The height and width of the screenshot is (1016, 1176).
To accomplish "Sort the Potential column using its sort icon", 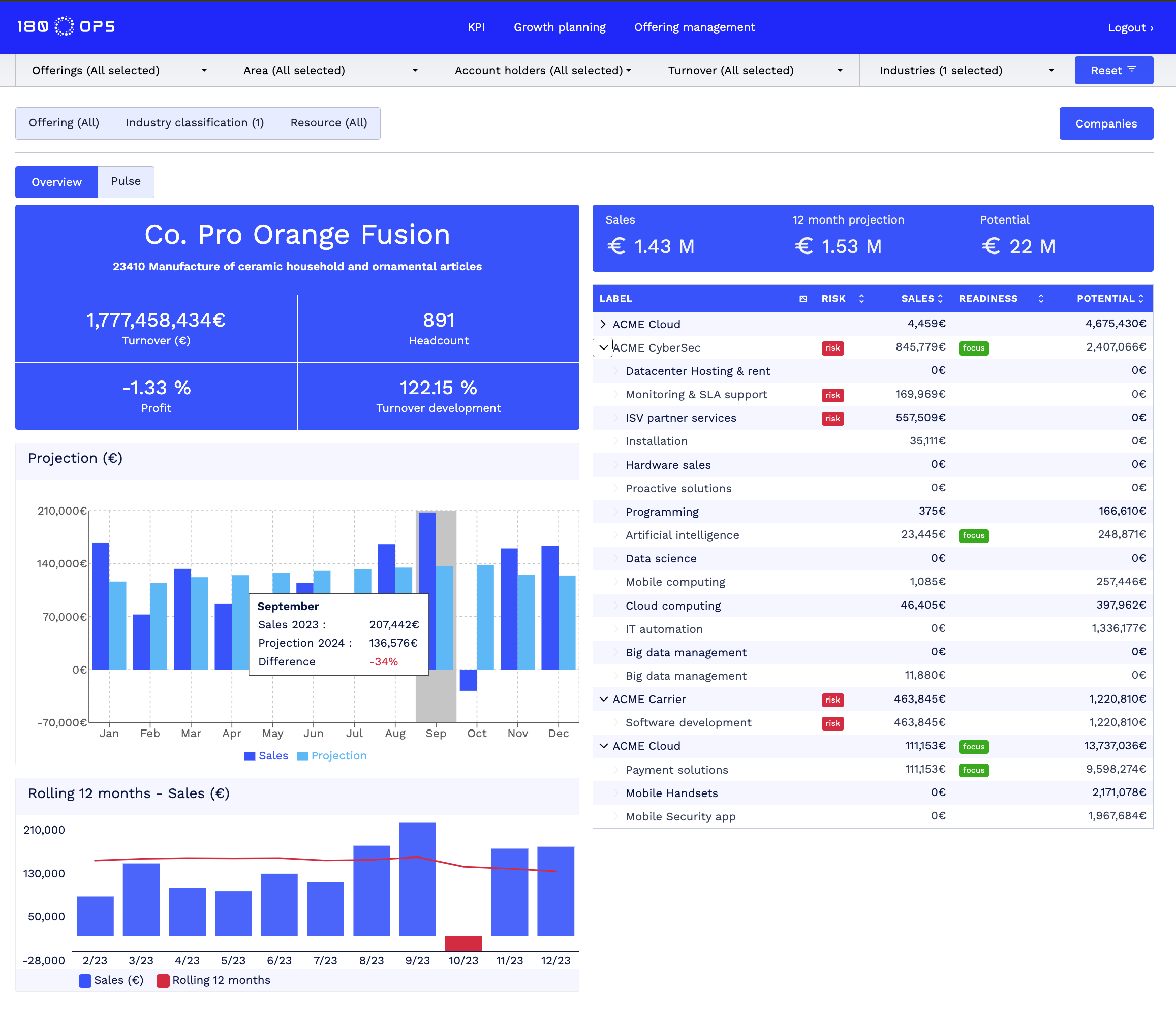I will tap(1142, 298).
